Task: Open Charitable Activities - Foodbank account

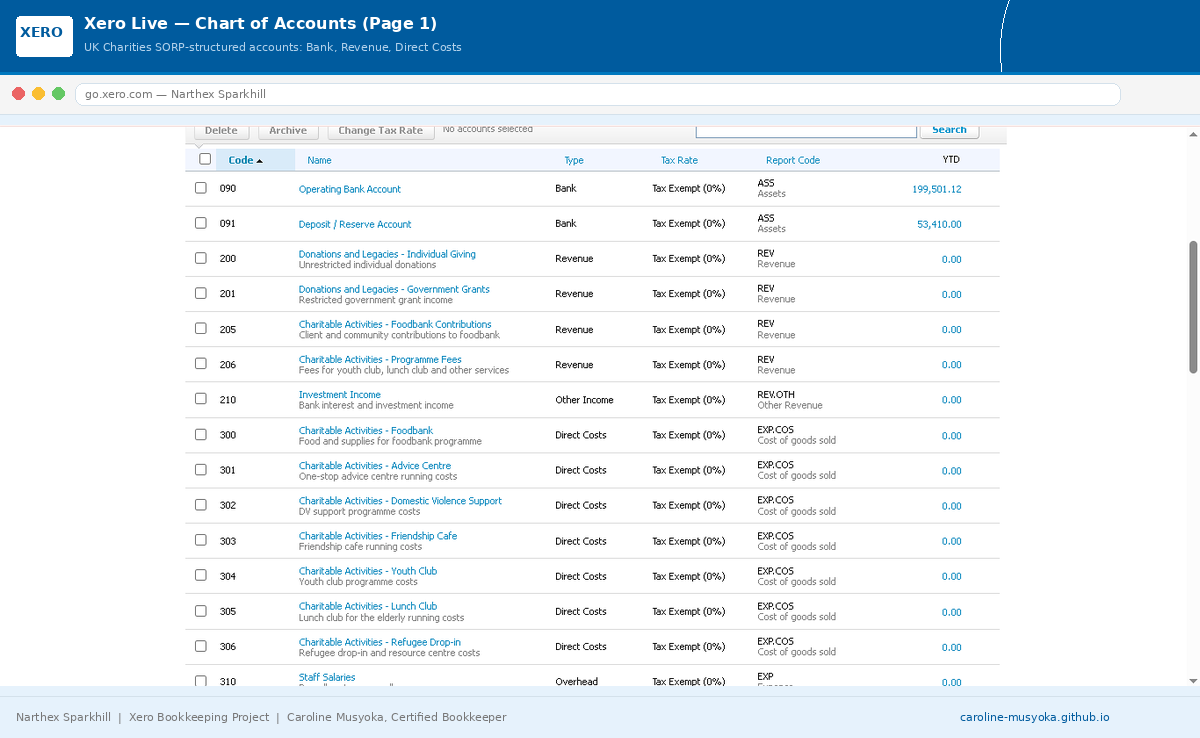Action: coord(366,430)
